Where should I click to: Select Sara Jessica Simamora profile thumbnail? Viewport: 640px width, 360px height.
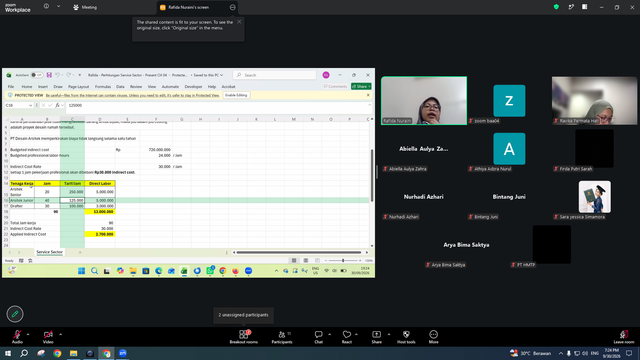click(594, 197)
